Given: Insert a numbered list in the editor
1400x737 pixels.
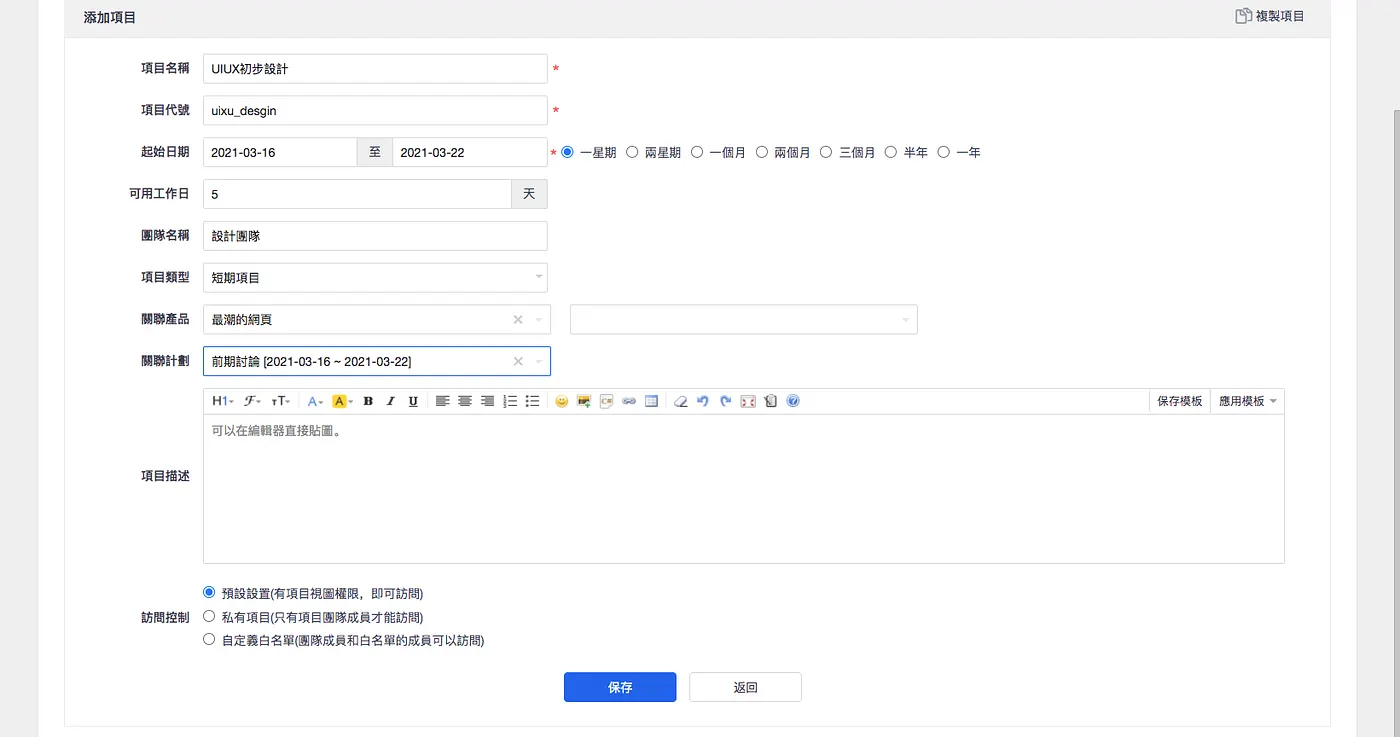Looking at the screenshot, I should pos(510,401).
